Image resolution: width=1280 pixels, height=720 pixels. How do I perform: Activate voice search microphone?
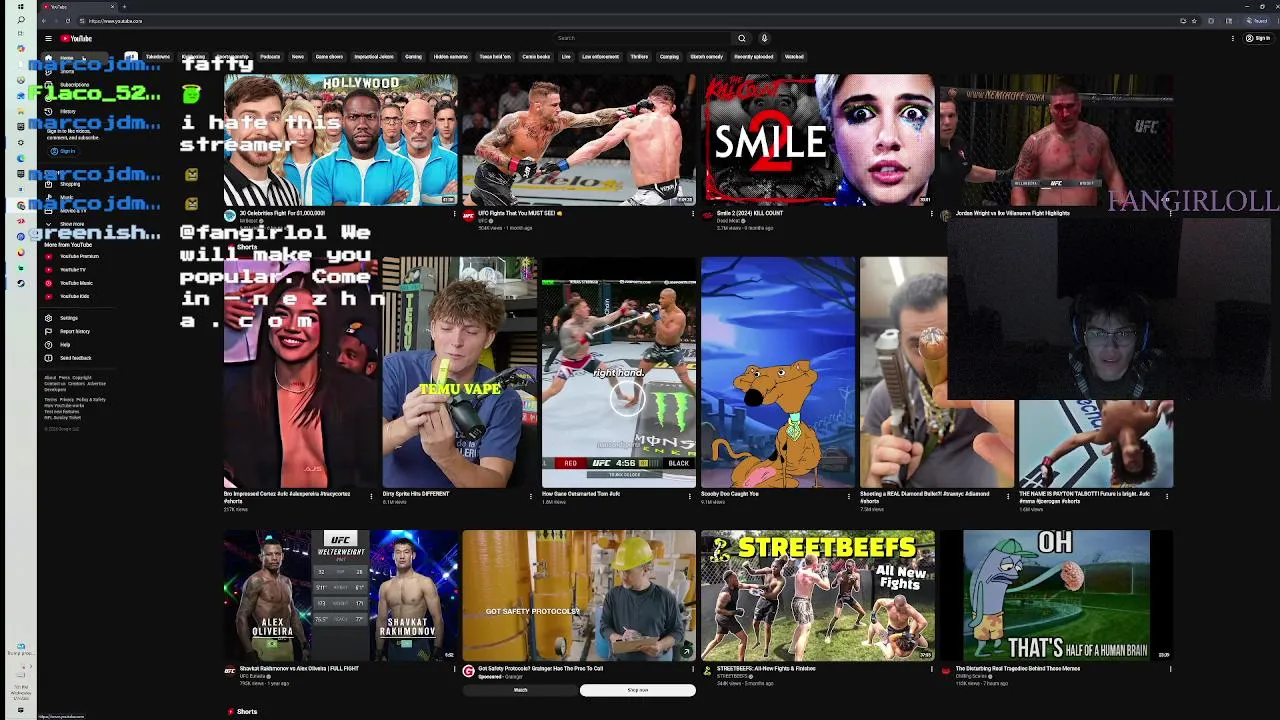(x=764, y=38)
